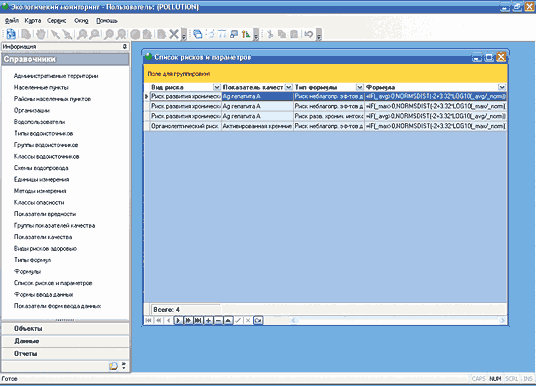Open the Тип формулы column filter dropdown

360,87
